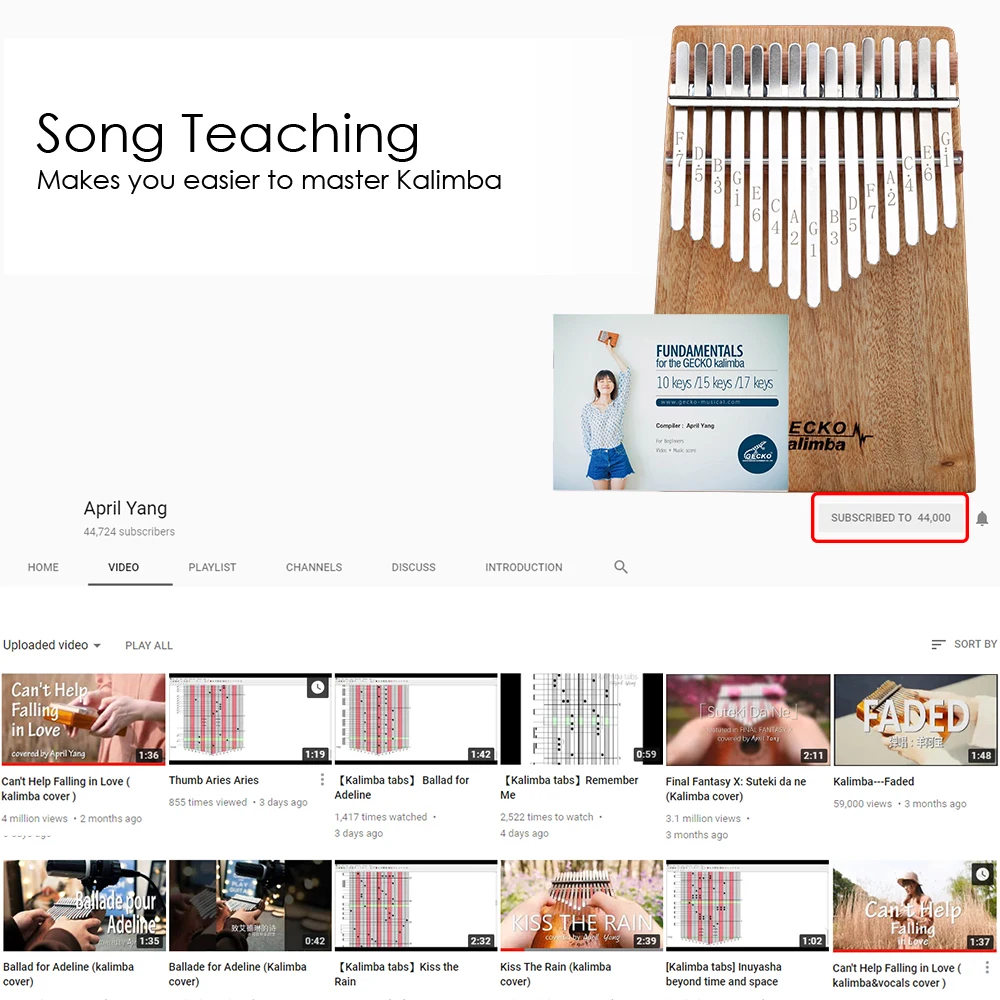Image resolution: width=1000 pixels, height=1000 pixels.
Task: Open the channel search magnifier icon
Action: [621, 567]
